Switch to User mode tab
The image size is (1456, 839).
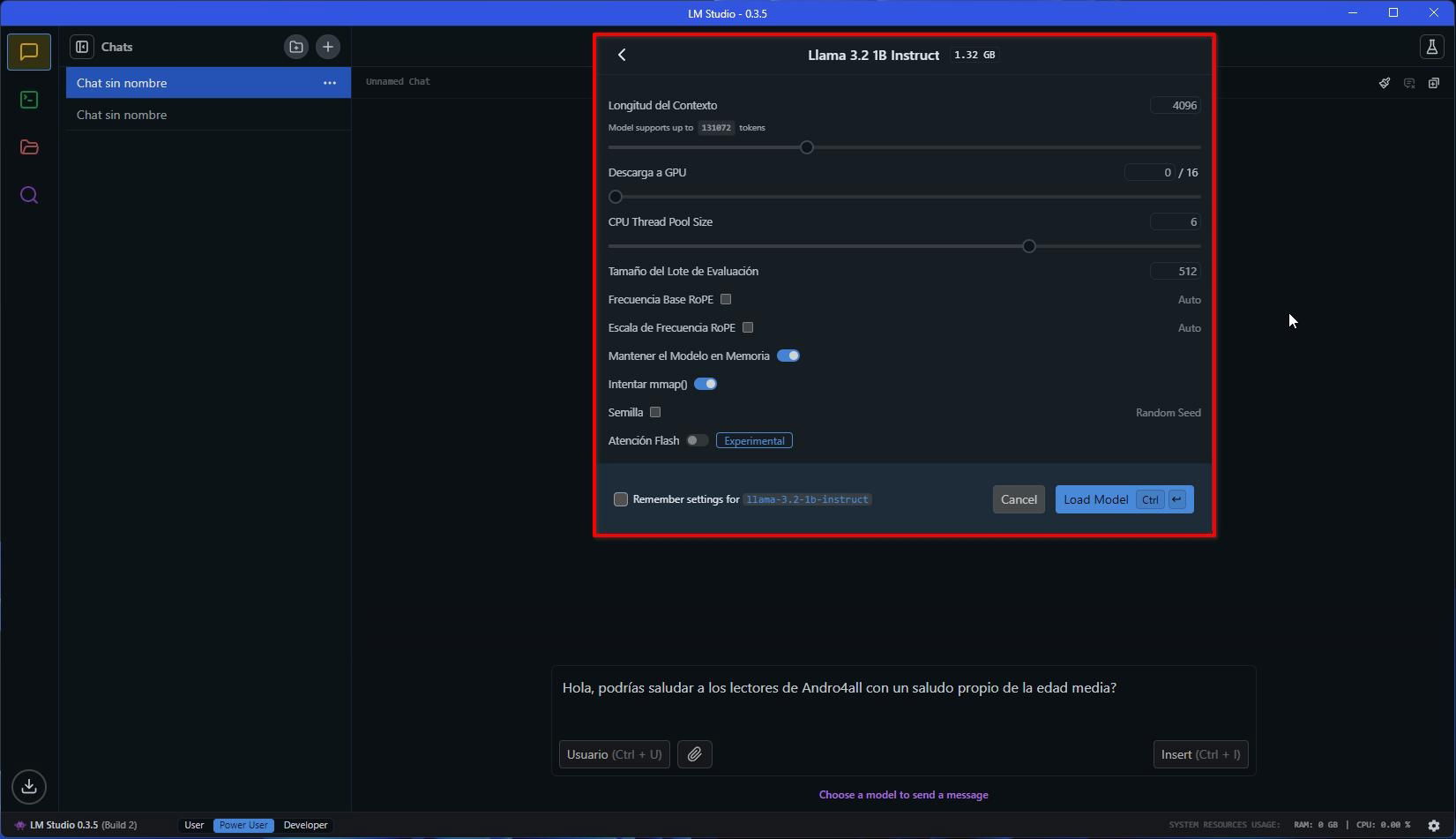tap(194, 825)
